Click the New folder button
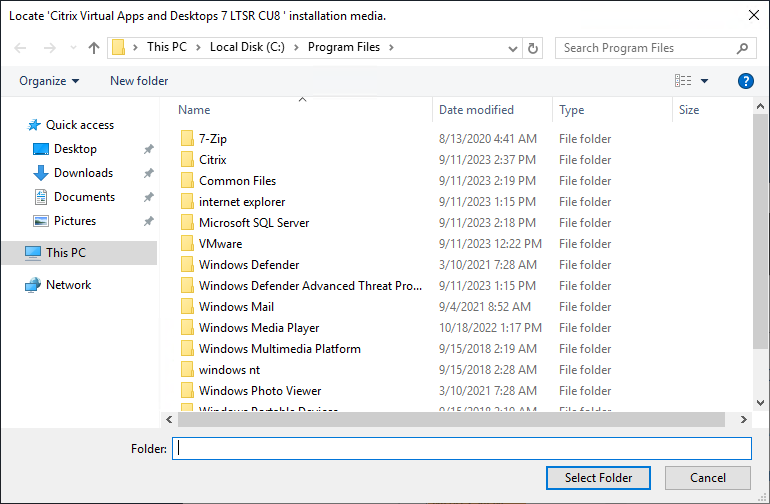This screenshot has width=770, height=504. (139, 81)
